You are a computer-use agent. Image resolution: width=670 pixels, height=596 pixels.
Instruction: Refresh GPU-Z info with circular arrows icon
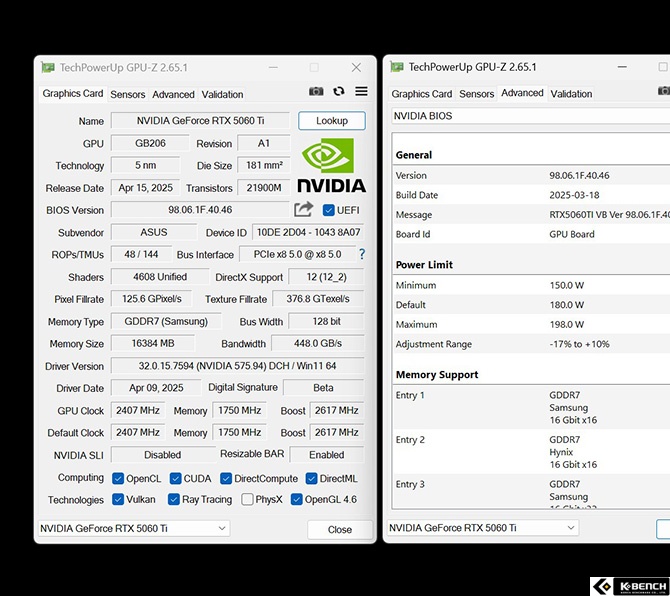click(x=339, y=91)
